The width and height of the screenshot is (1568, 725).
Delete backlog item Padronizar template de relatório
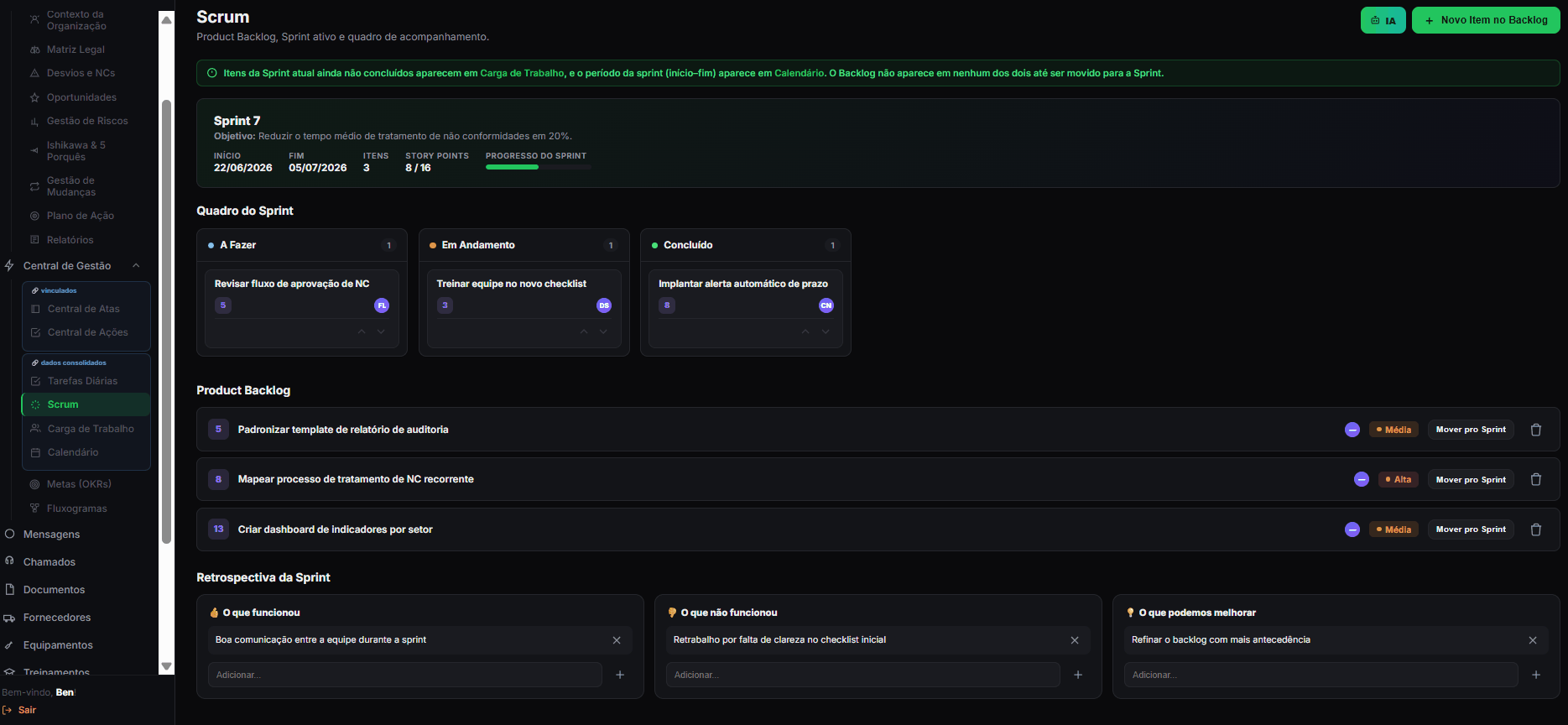1536,430
